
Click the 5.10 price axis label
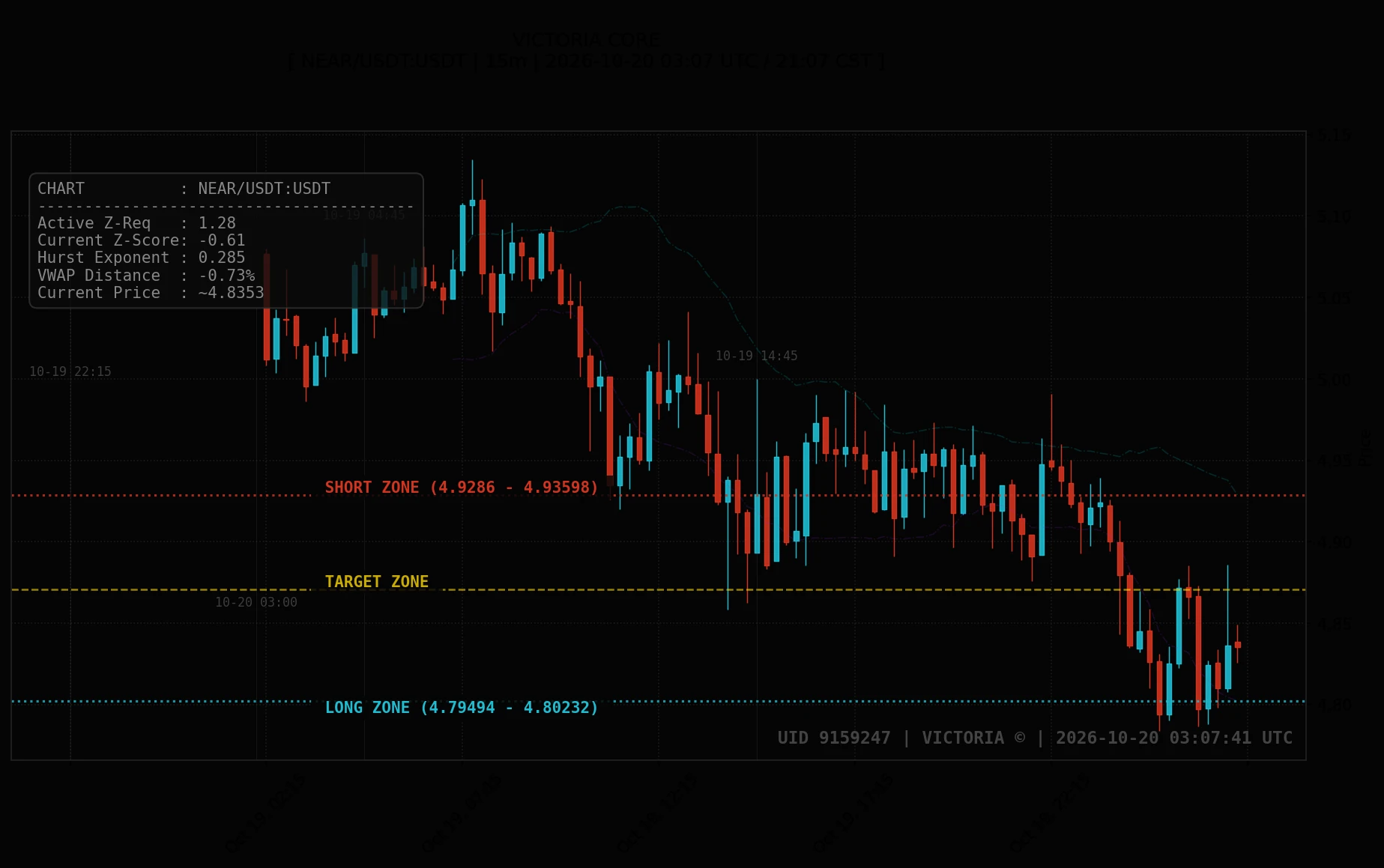tap(1335, 216)
